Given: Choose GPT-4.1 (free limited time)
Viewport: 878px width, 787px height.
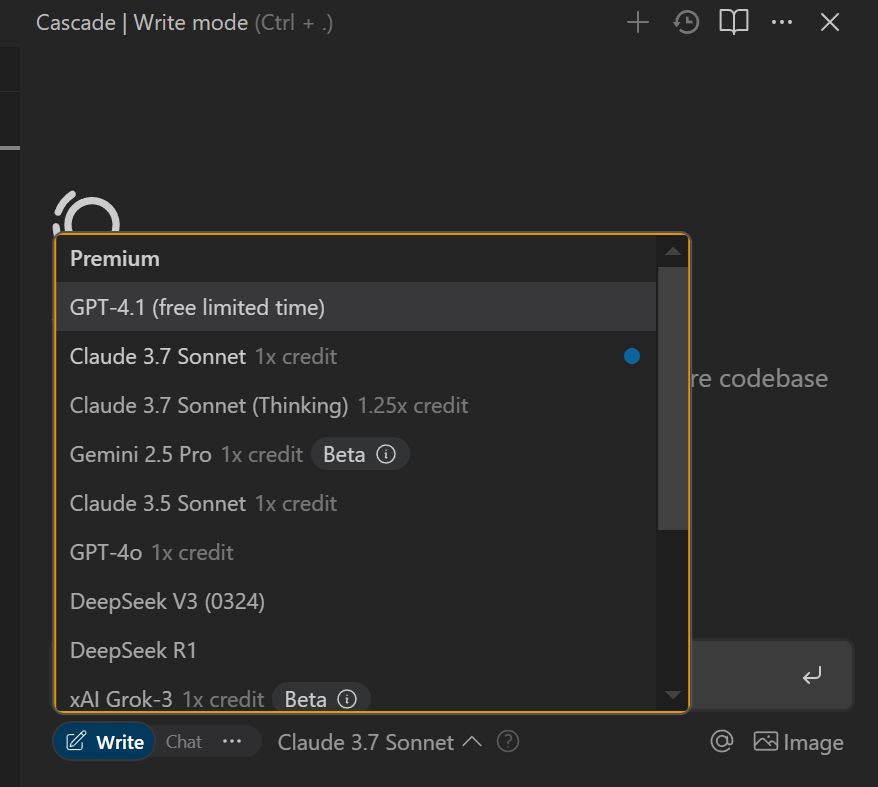Looking at the screenshot, I should tap(197, 307).
